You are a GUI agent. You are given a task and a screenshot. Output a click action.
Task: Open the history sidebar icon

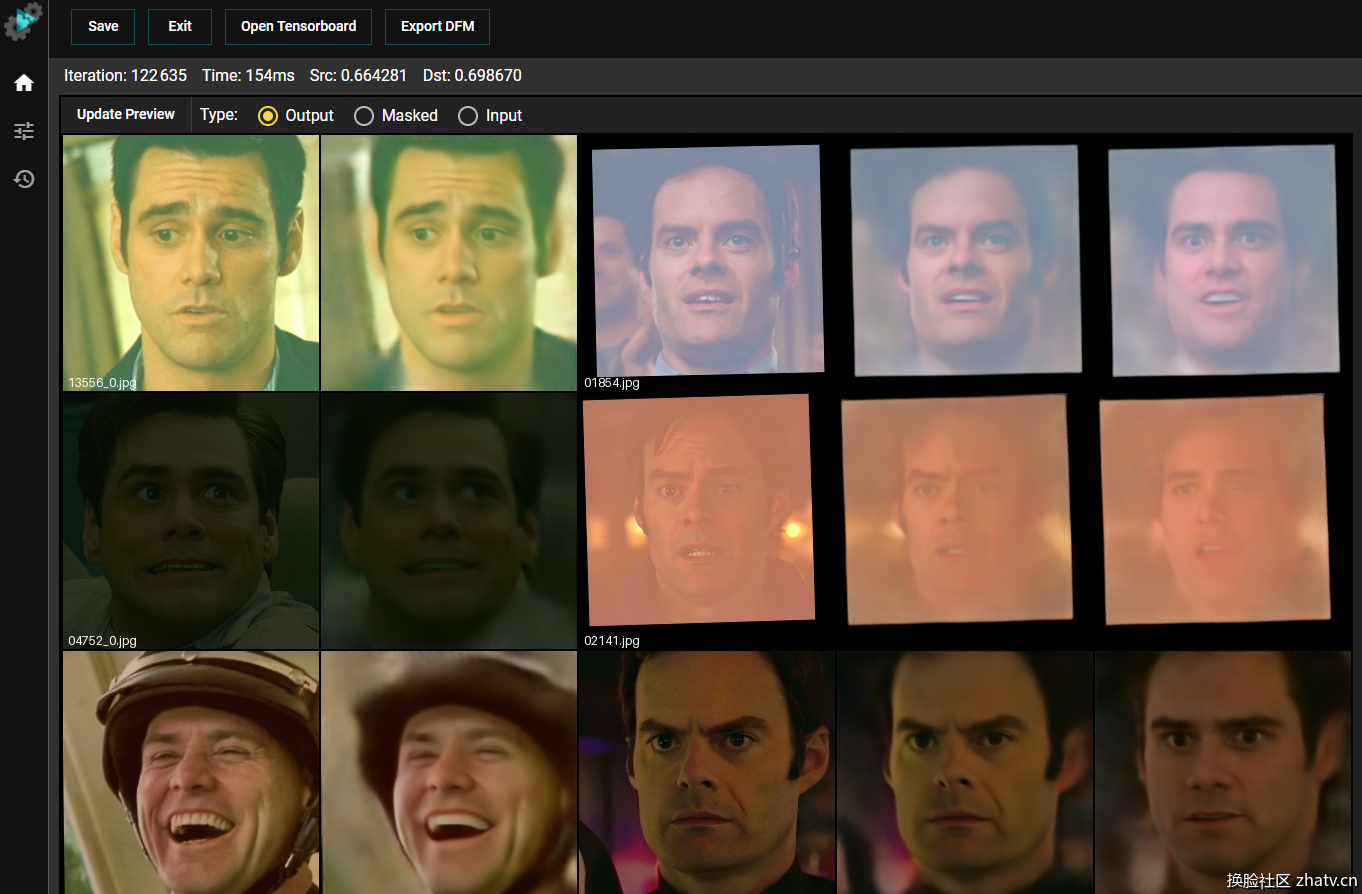(x=24, y=179)
